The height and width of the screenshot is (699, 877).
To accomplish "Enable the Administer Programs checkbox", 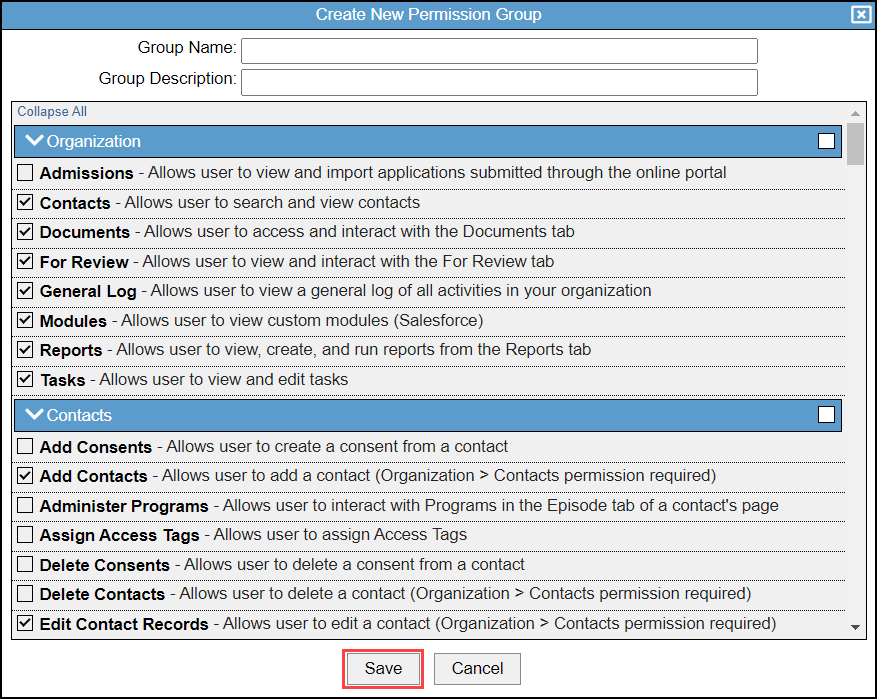I will tap(25, 506).
